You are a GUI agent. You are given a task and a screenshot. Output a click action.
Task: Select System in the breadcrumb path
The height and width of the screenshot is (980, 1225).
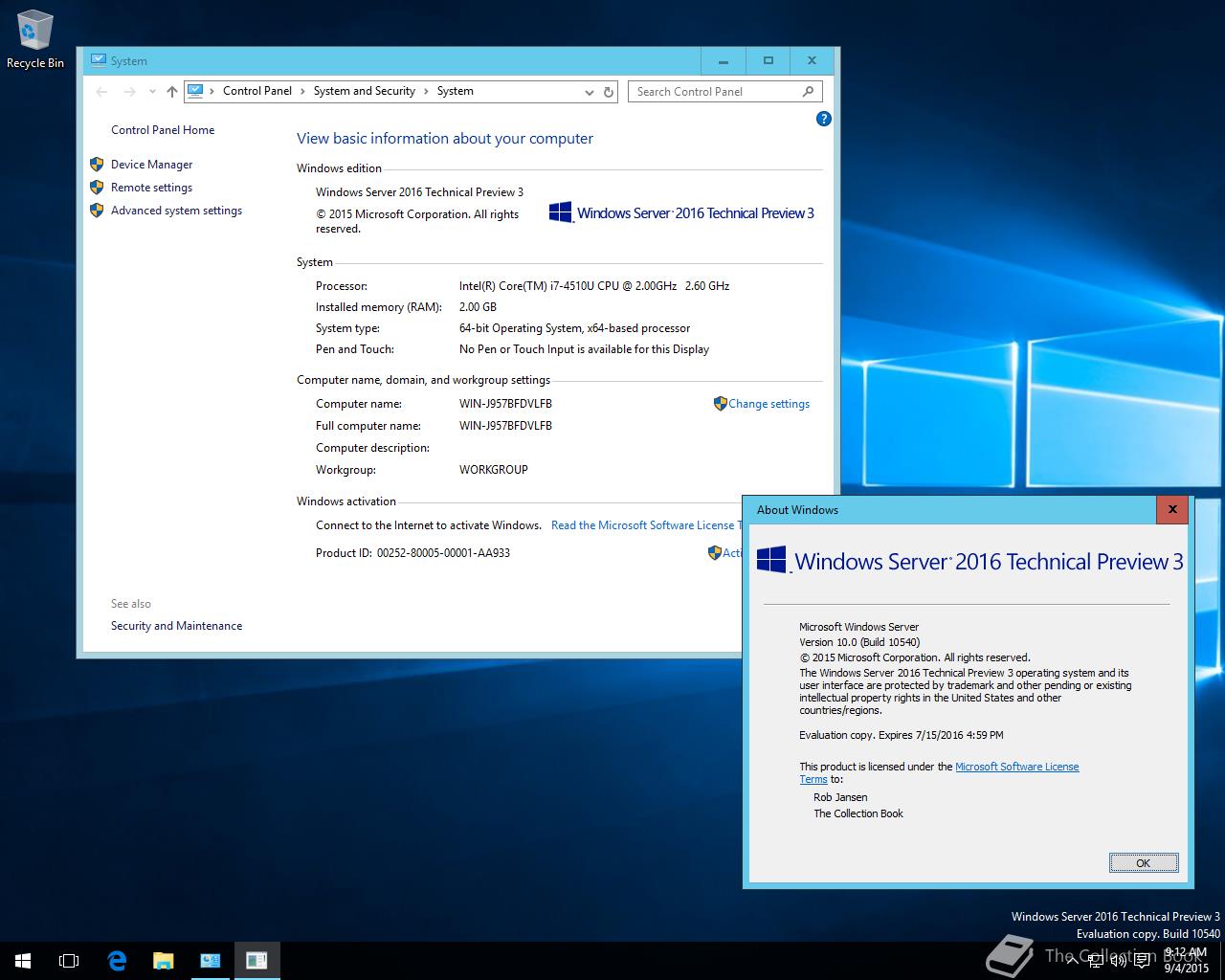[x=456, y=91]
